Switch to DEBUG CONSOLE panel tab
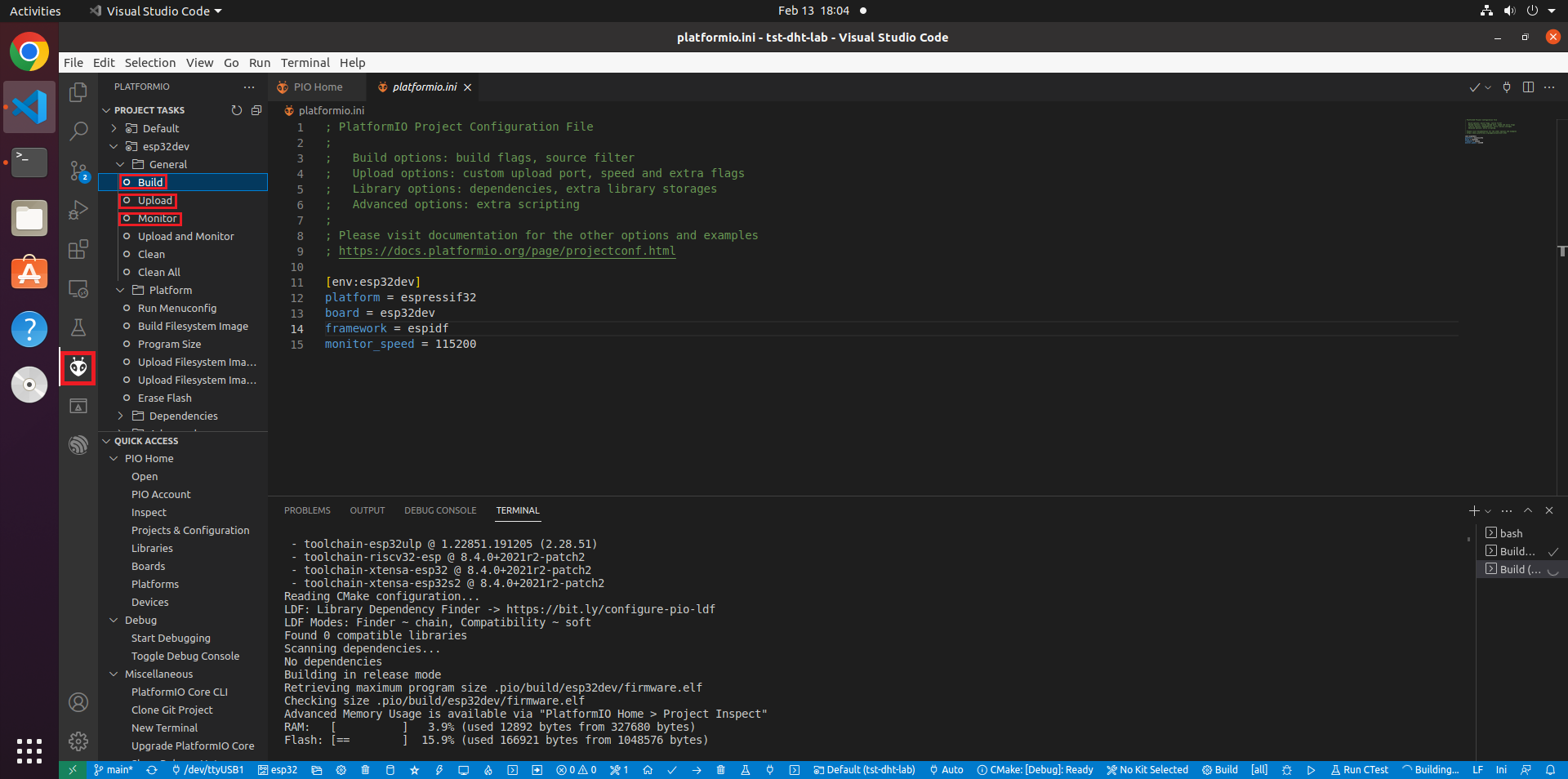The image size is (1568, 779). pyautogui.click(x=440, y=510)
